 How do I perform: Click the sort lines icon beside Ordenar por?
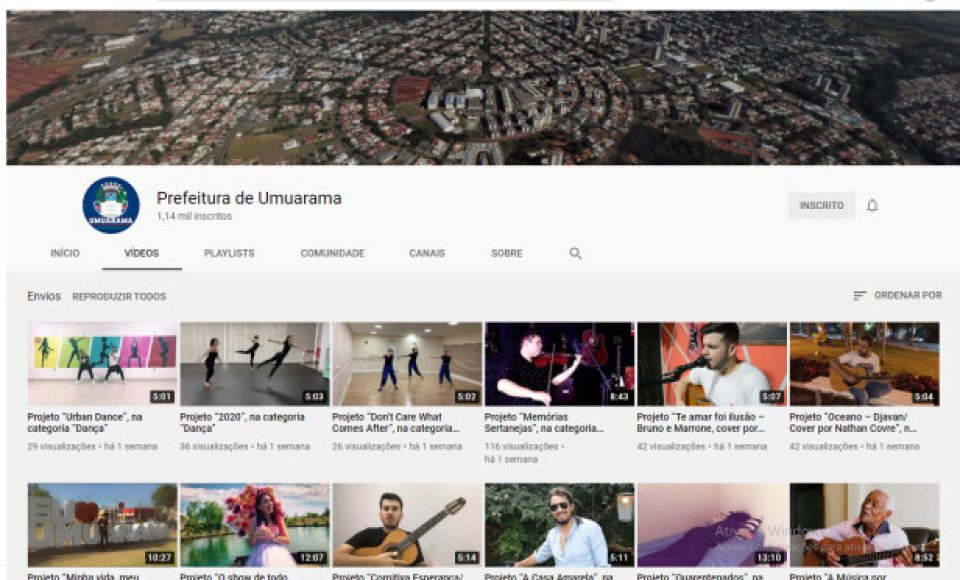pos(860,295)
